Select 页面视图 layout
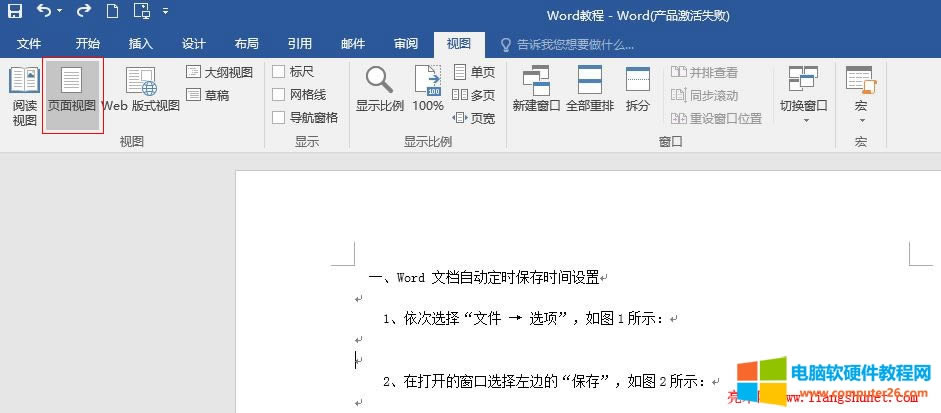Image resolution: width=941 pixels, height=413 pixels. [72, 96]
